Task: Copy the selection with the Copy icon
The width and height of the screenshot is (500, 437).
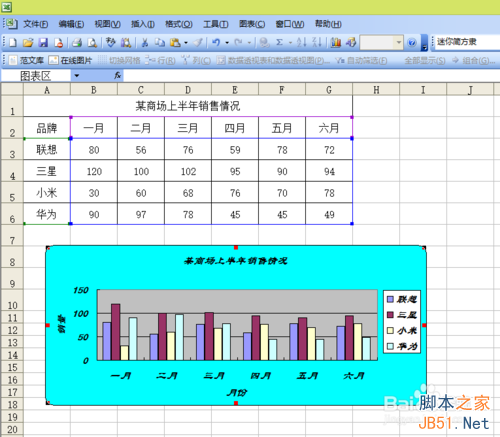Action: pyautogui.click(x=160, y=43)
